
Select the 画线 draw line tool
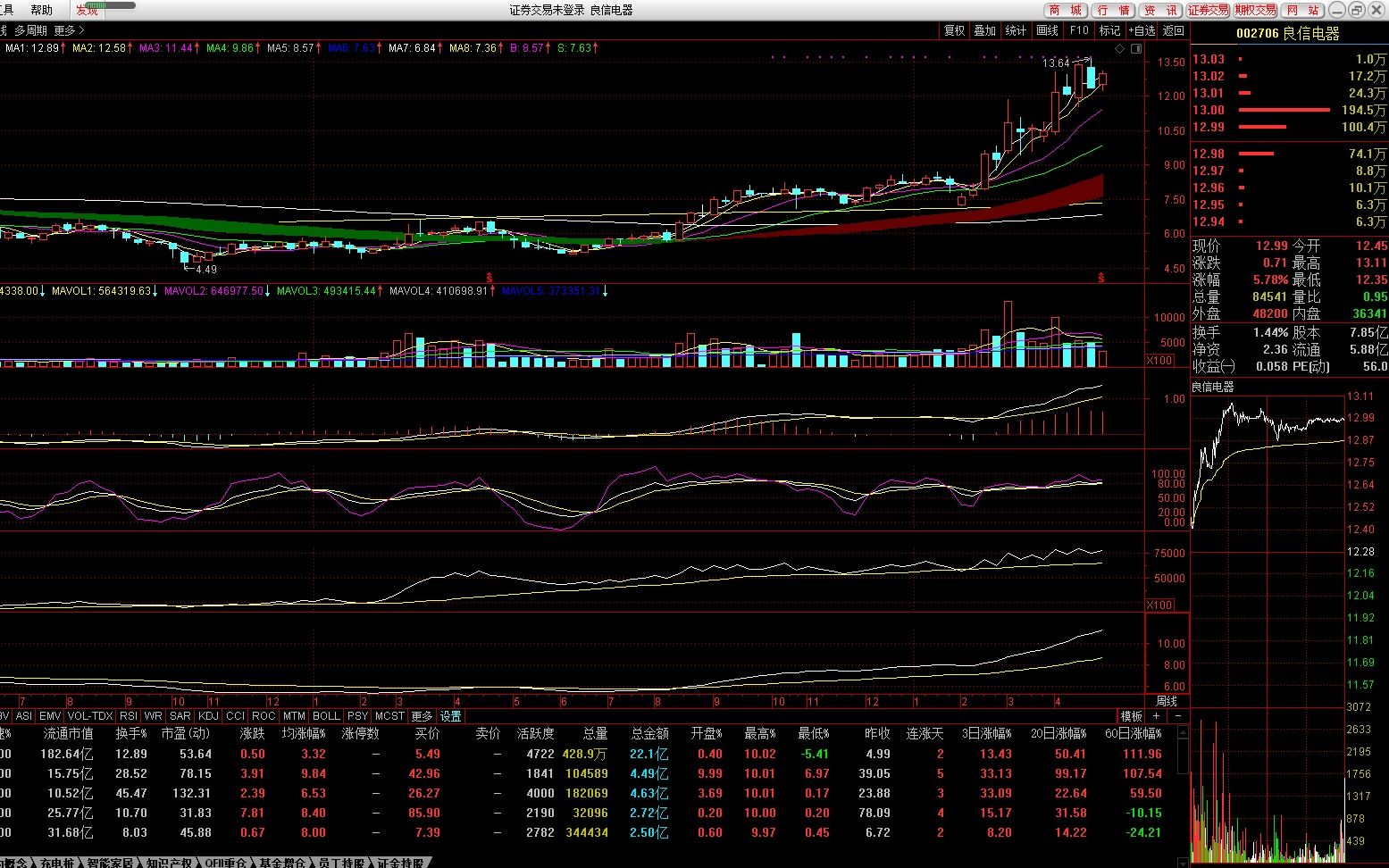pyautogui.click(x=1047, y=30)
